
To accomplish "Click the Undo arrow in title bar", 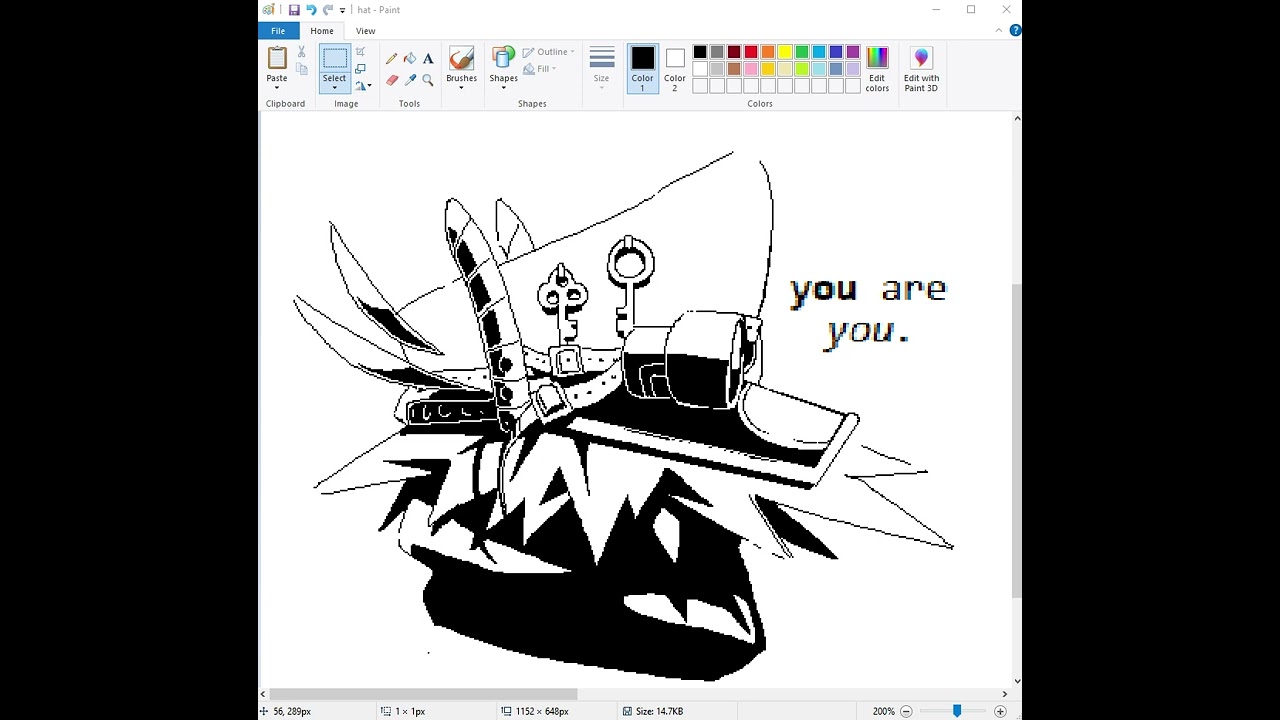I will 311,10.
